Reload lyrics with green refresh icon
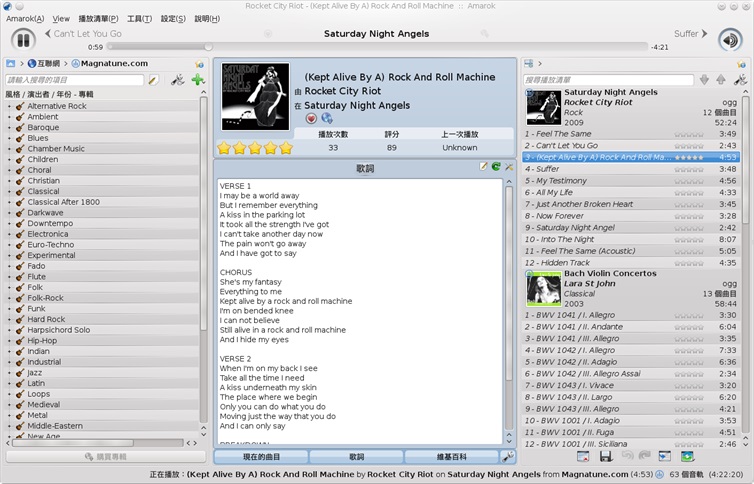 (x=496, y=167)
